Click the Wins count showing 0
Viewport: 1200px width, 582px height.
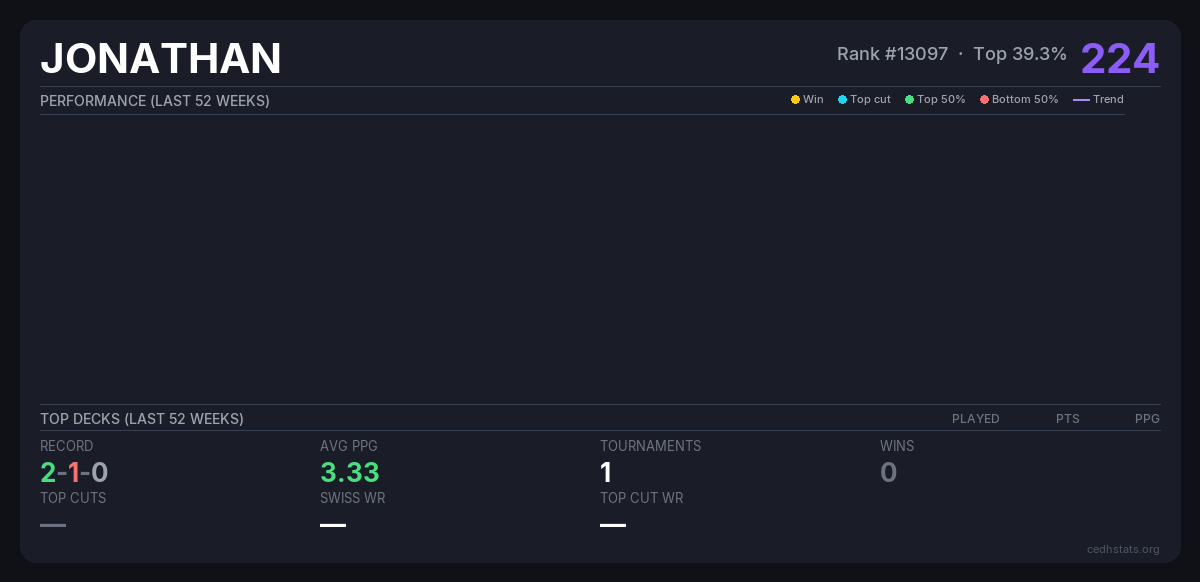click(888, 472)
